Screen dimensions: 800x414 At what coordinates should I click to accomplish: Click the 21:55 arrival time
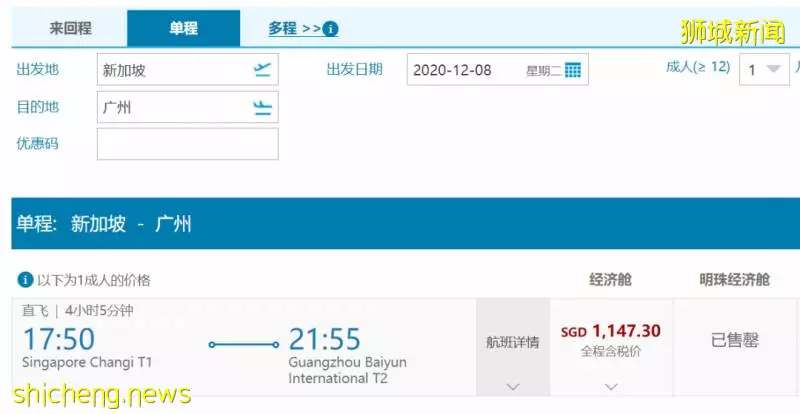[x=324, y=339]
